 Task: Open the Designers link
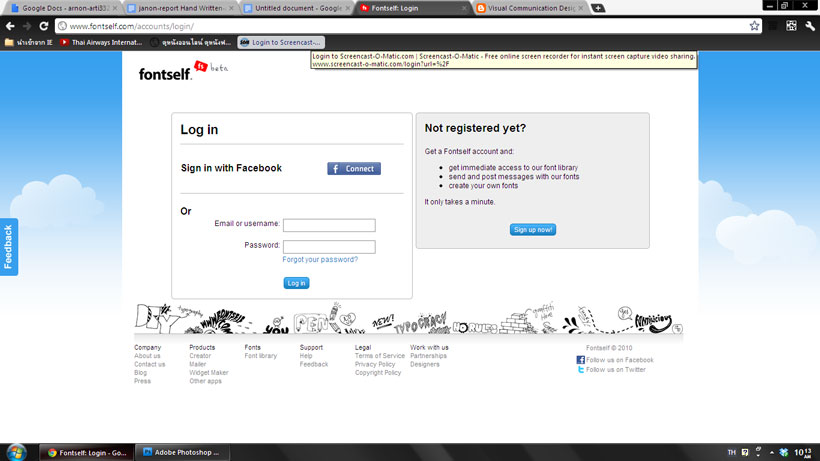(x=425, y=364)
